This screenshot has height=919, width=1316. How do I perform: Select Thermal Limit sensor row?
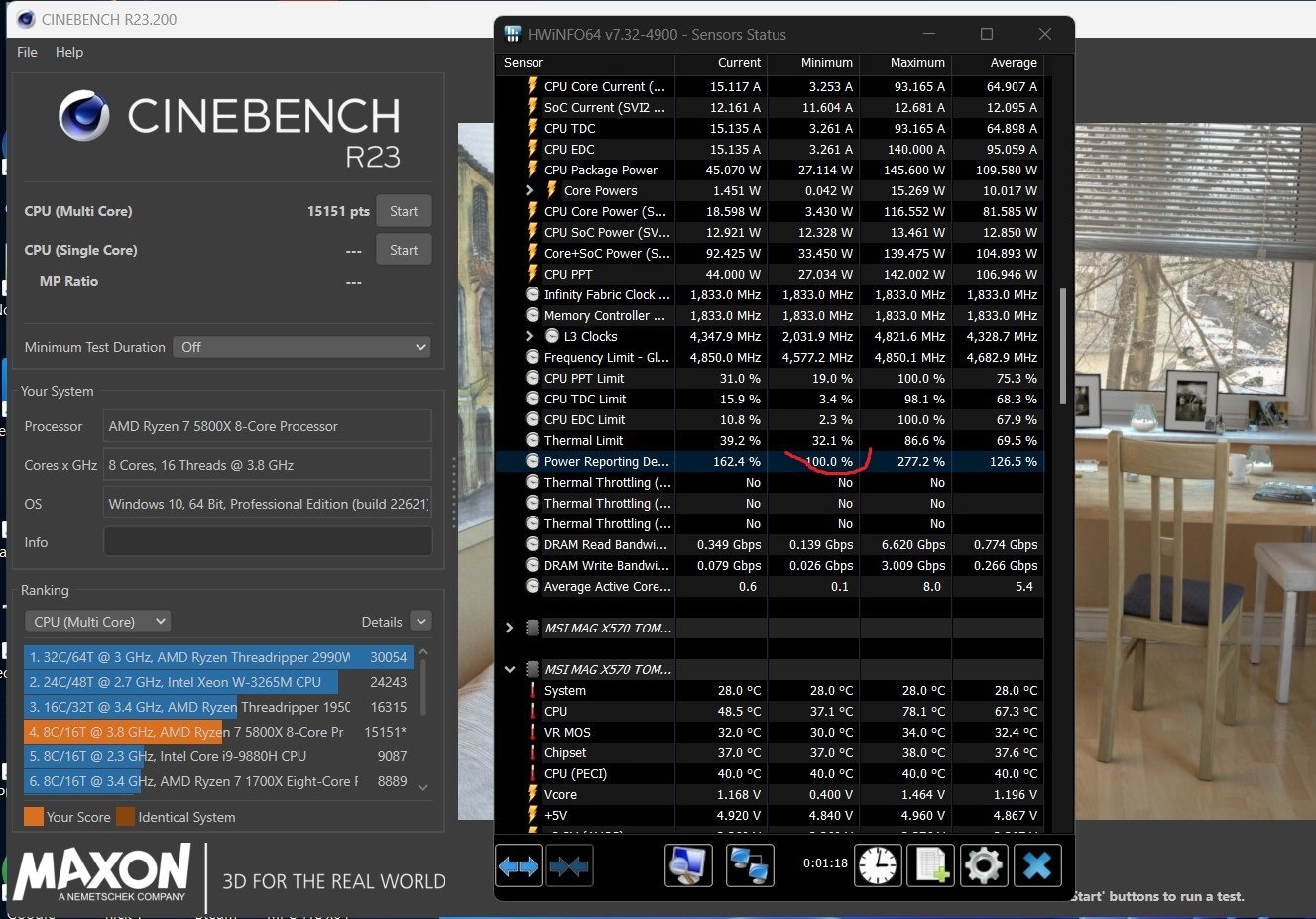click(x=770, y=440)
